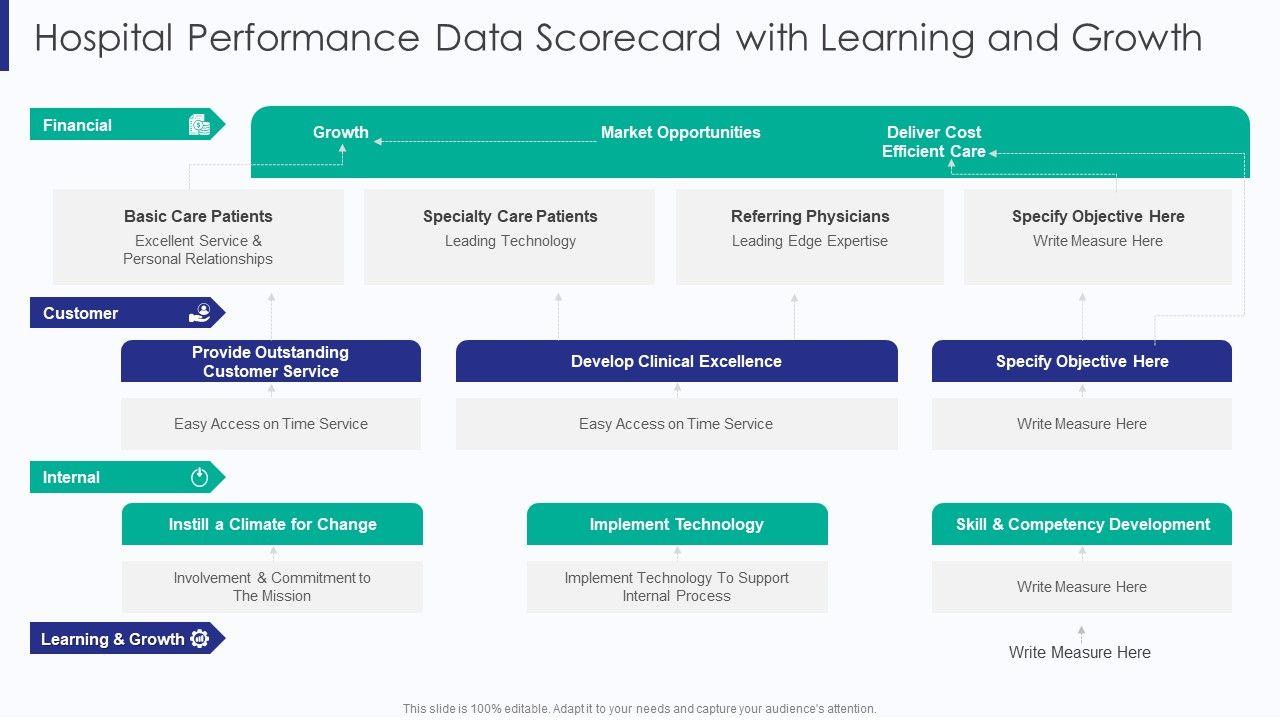
Task: Select the Develop Clinical Excellence header
Action: [x=676, y=361]
